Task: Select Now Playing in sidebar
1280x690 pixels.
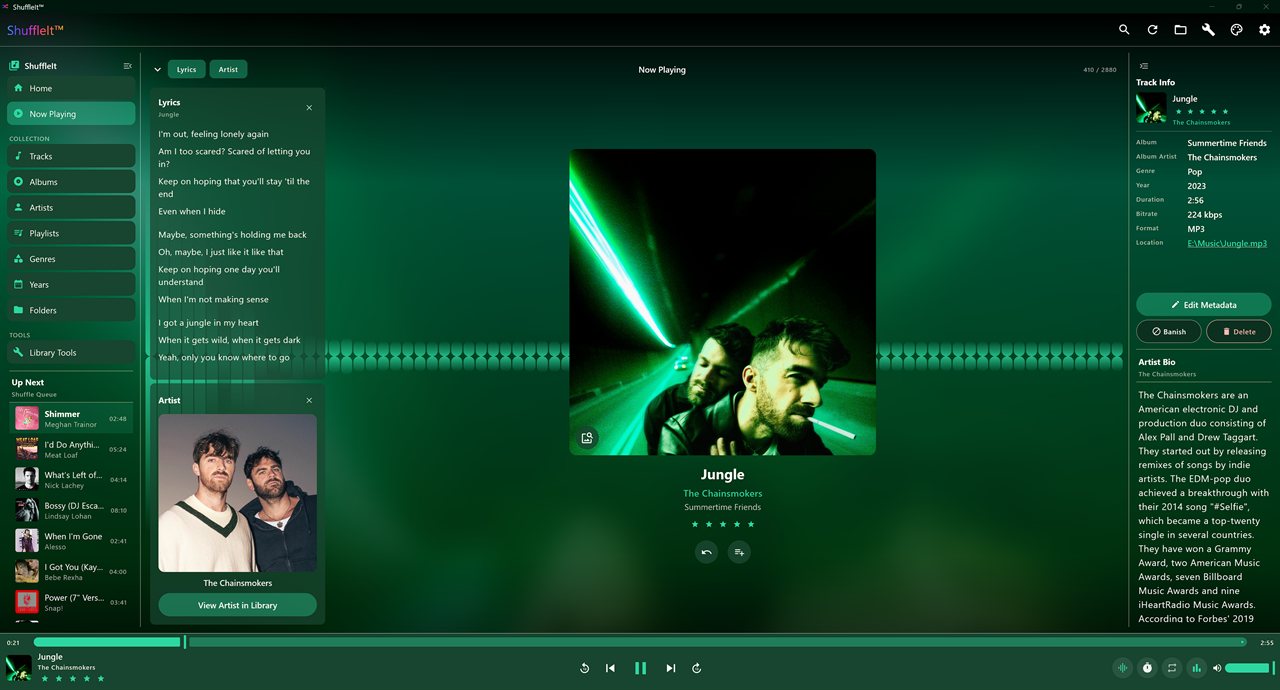Action: click(x=71, y=114)
